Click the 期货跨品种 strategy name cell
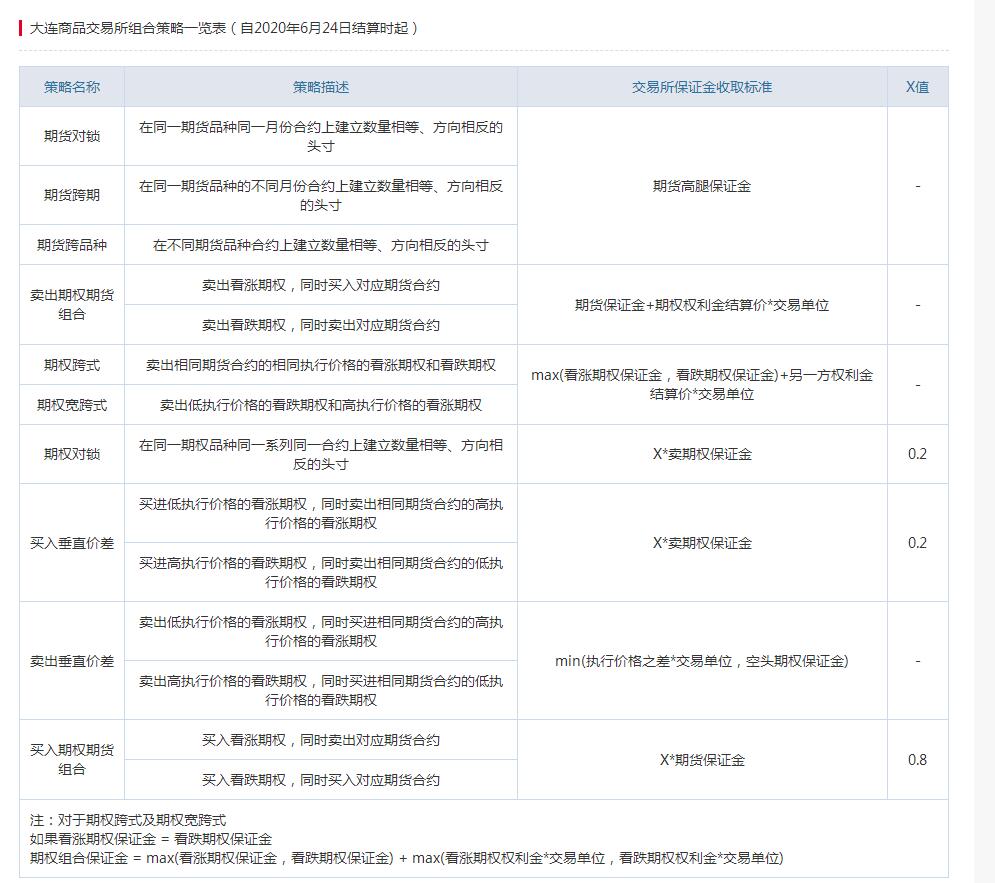 (72, 245)
